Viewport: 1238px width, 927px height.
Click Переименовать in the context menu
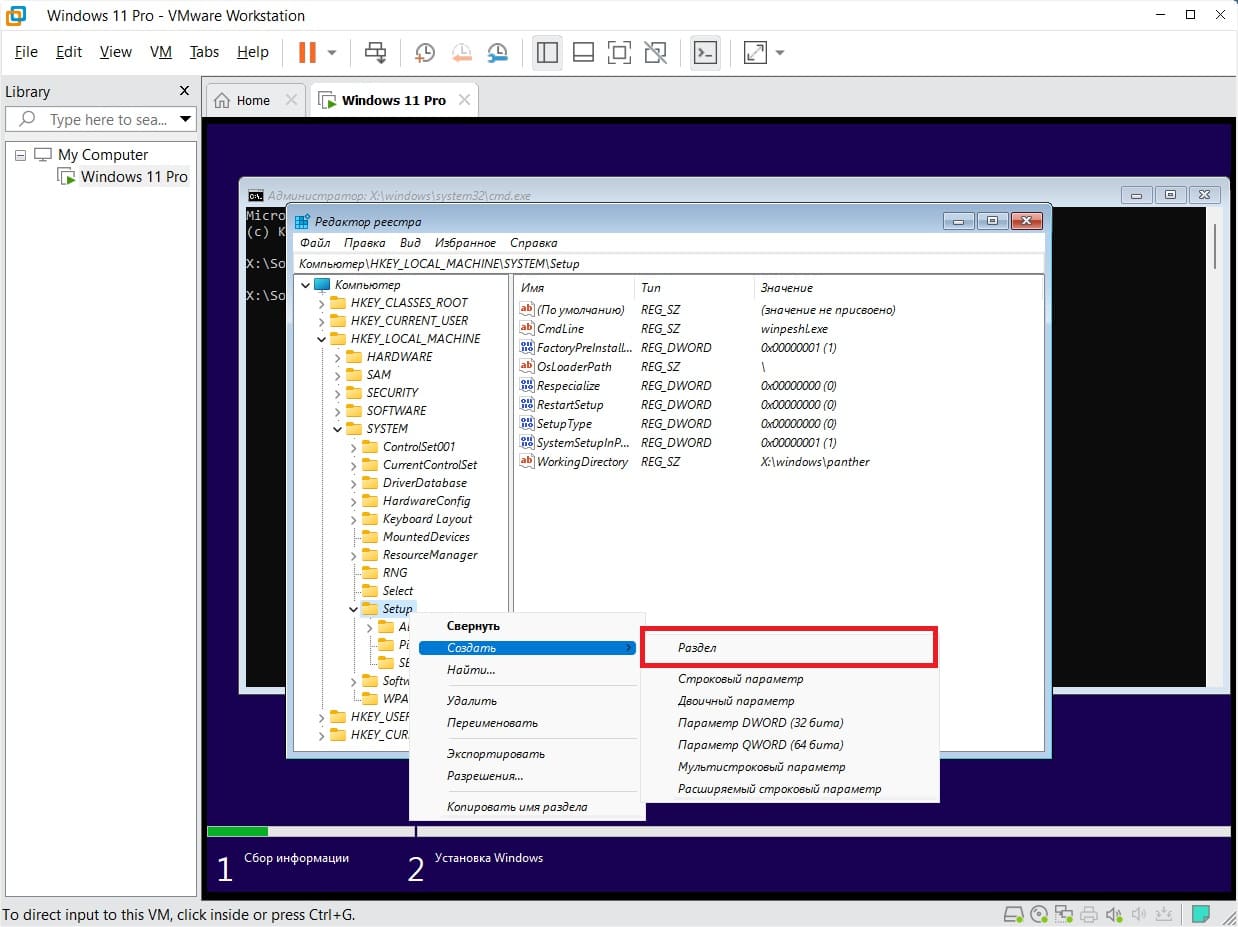coord(492,723)
